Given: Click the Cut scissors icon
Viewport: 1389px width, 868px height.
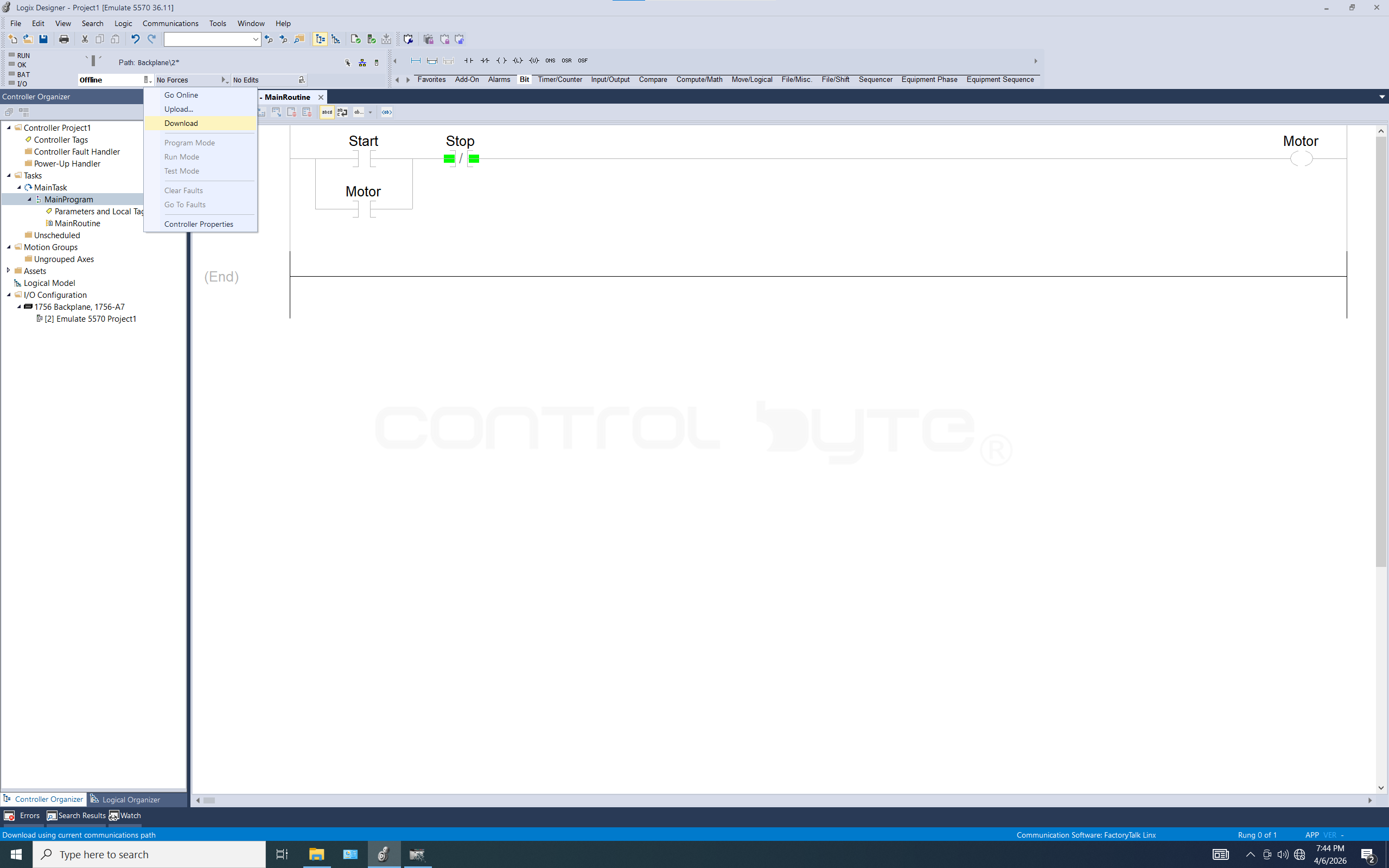Looking at the screenshot, I should 85,39.
